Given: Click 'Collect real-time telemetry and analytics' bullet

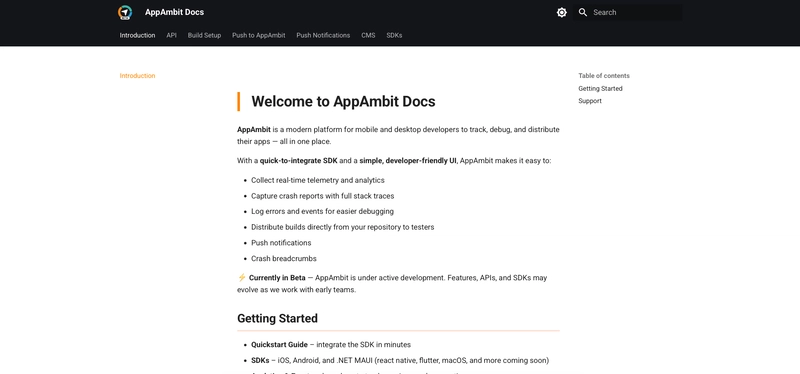Looking at the screenshot, I should 318,180.
